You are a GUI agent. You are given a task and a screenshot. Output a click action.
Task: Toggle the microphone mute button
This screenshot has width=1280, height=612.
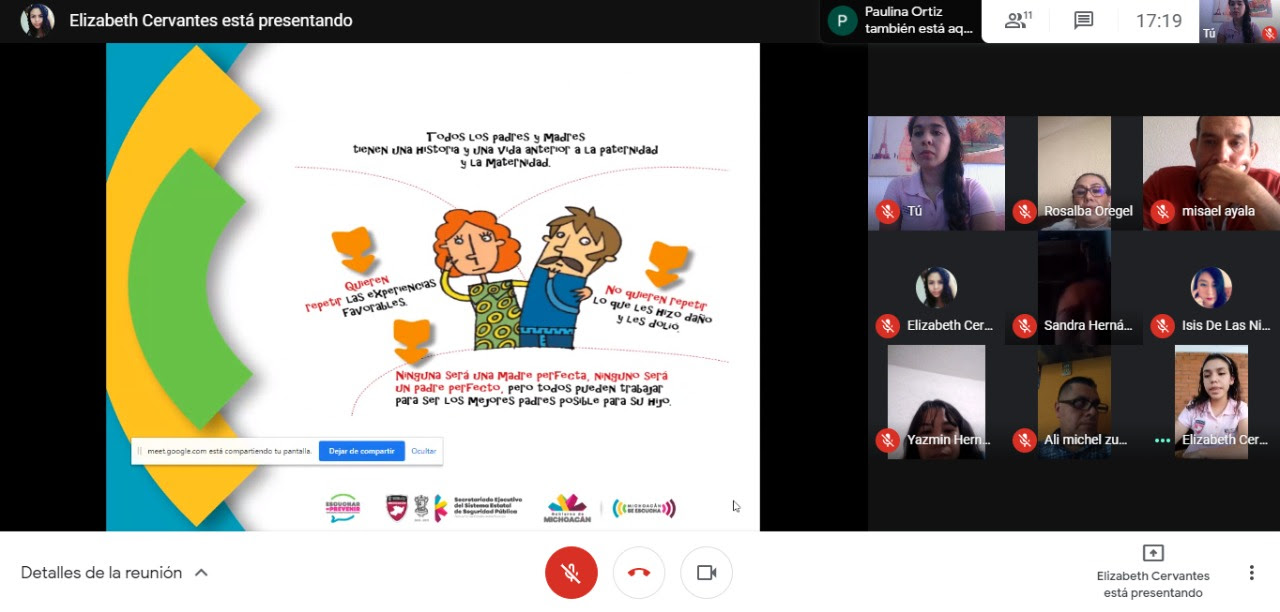pos(571,573)
